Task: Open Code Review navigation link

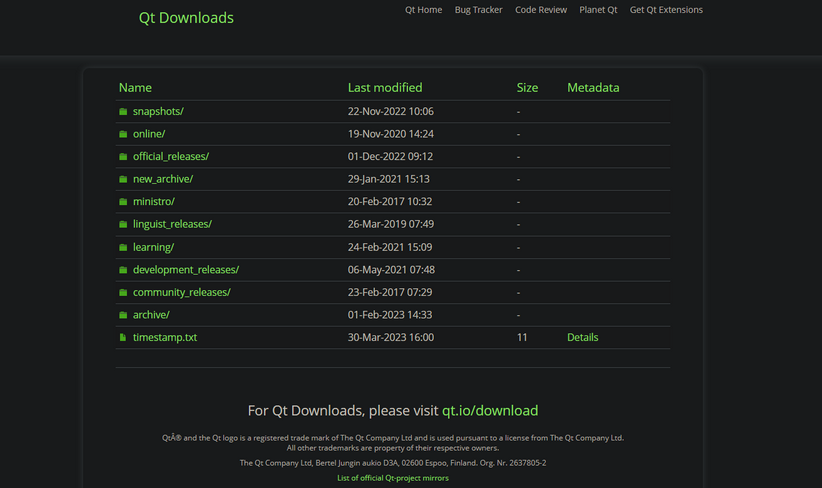Action: tap(540, 9)
